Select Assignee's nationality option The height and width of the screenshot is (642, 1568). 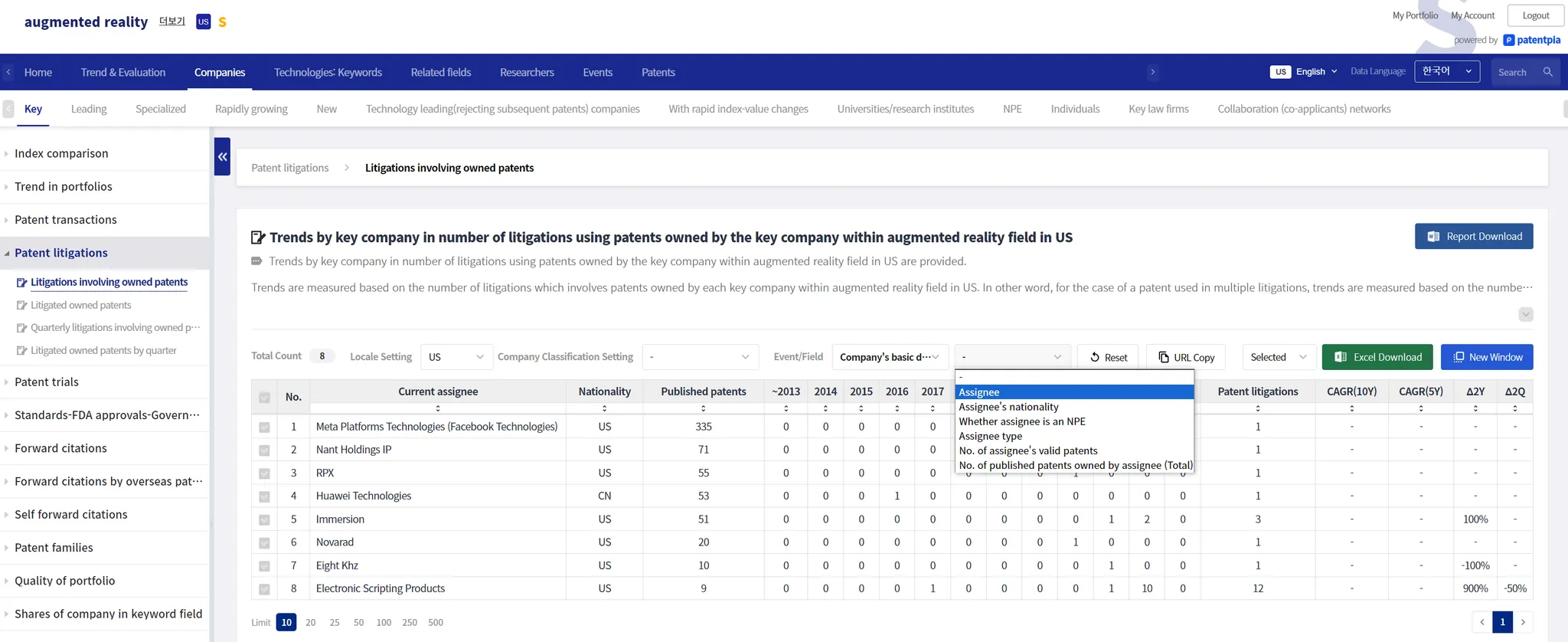point(1074,407)
